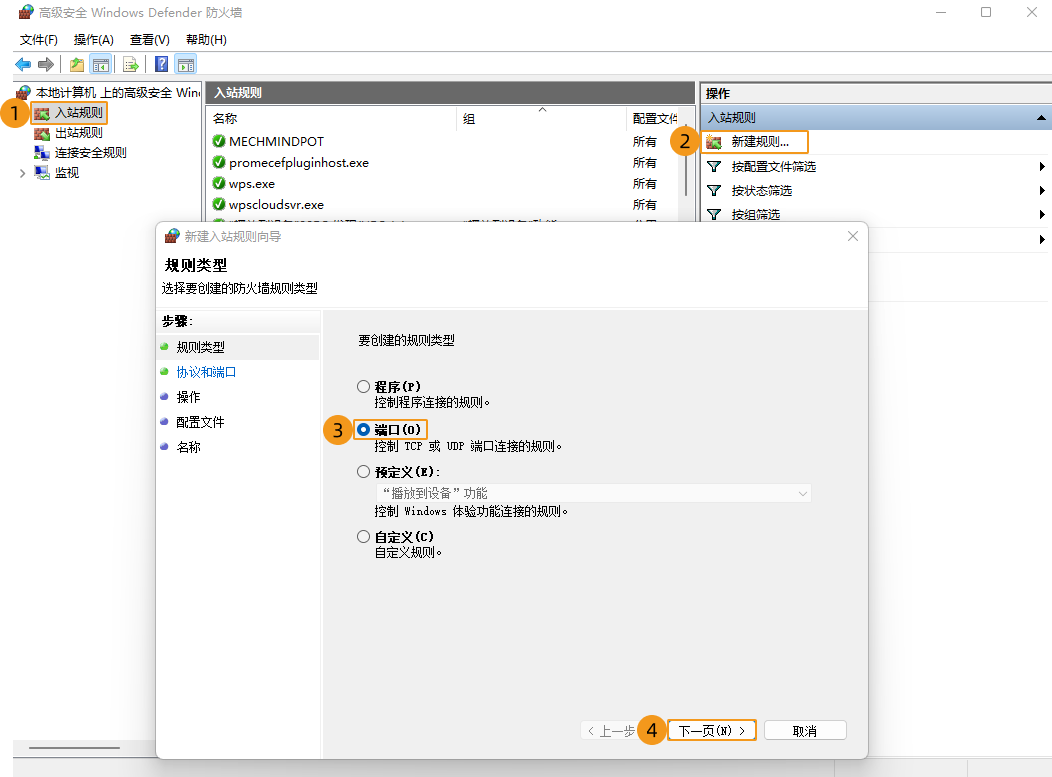Screen dimensions: 1052x777
Task: Click the Export list toolbar icon
Action: pos(131,64)
